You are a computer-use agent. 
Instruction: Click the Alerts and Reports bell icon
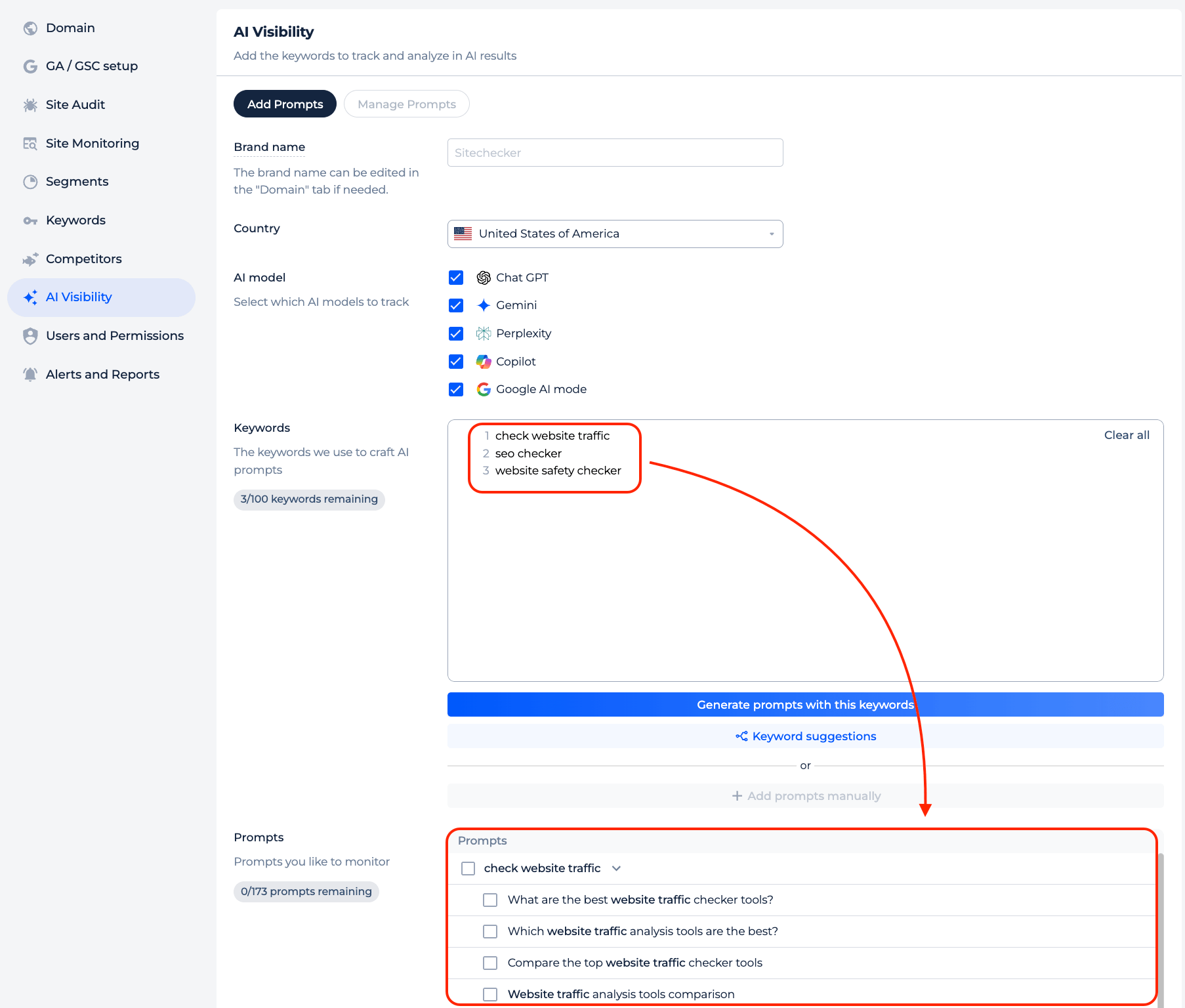click(x=30, y=375)
